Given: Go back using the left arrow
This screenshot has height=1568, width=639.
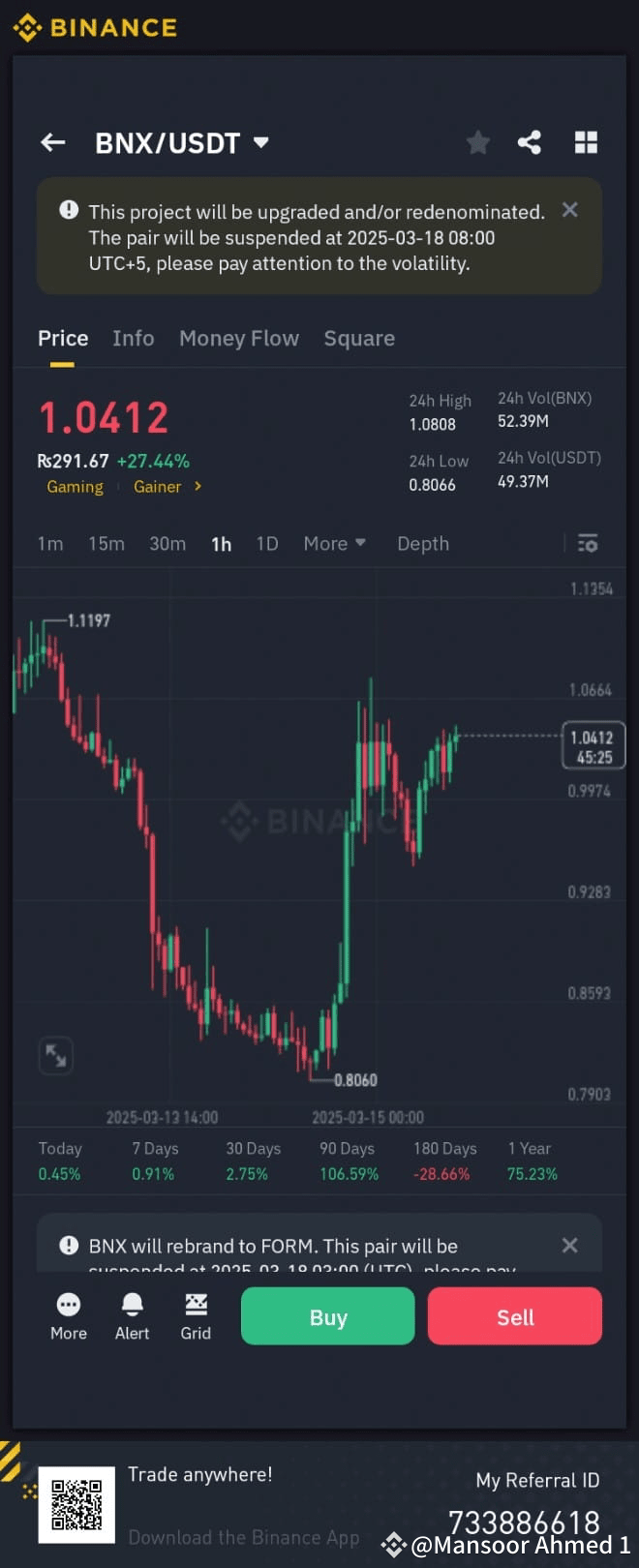Looking at the screenshot, I should (52, 143).
